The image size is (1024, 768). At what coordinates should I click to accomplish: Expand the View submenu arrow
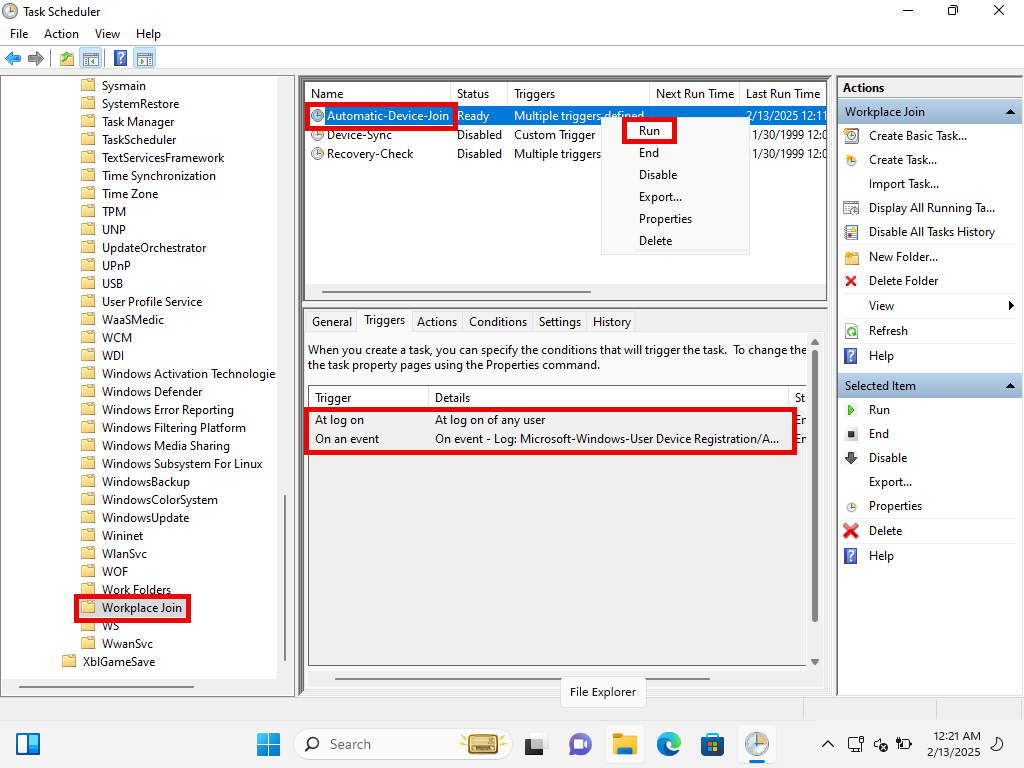coord(1011,306)
